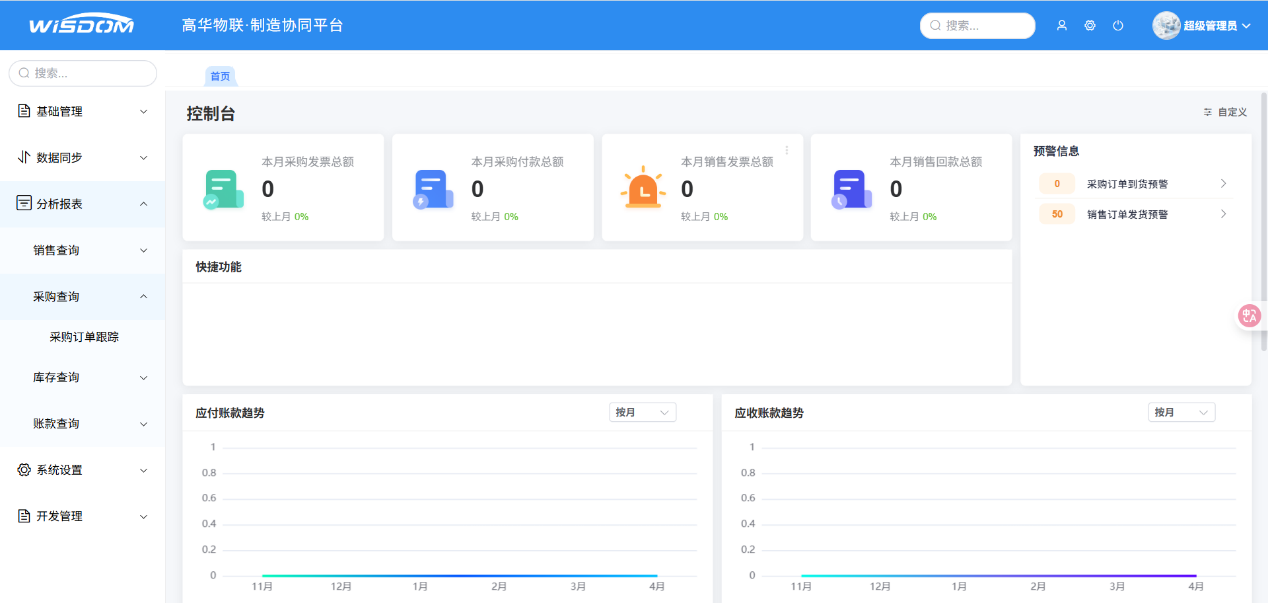This screenshot has height=603, width=1268.
Task: Click the orange alarm sales invoice icon
Action: pos(643,187)
